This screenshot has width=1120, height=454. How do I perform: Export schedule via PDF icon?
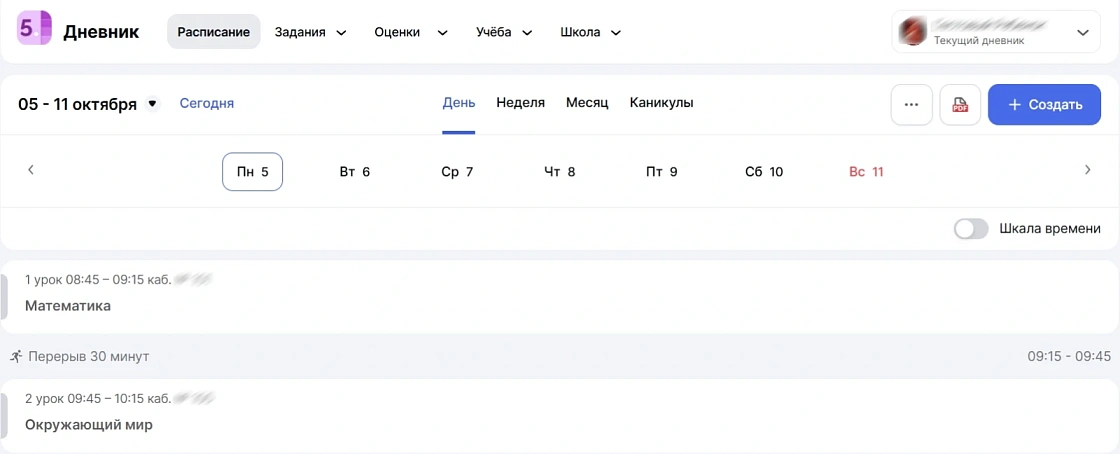[960, 105]
